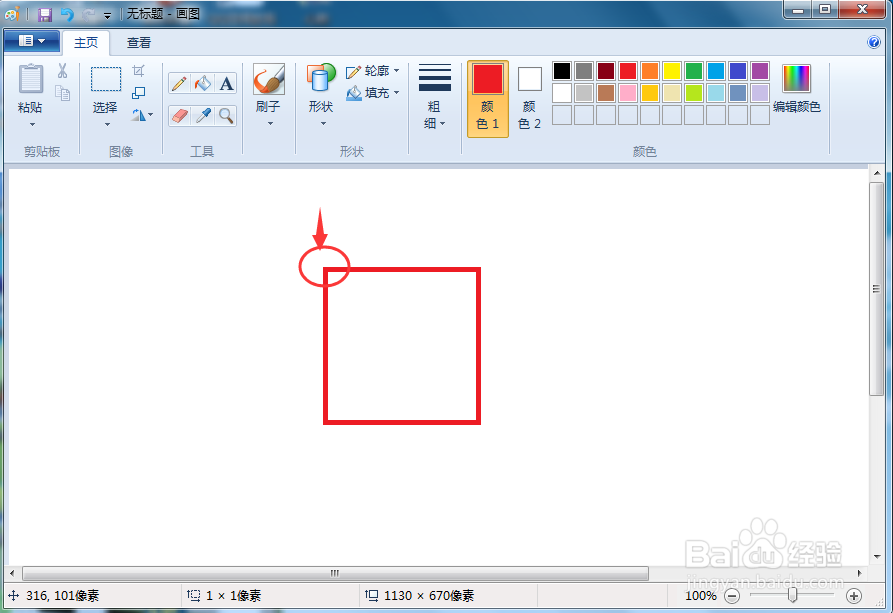Open the Outline (轮廓) dropdown
Image resolution: width=893 pixels, height=613 pixels.
(x=372, y=71)
